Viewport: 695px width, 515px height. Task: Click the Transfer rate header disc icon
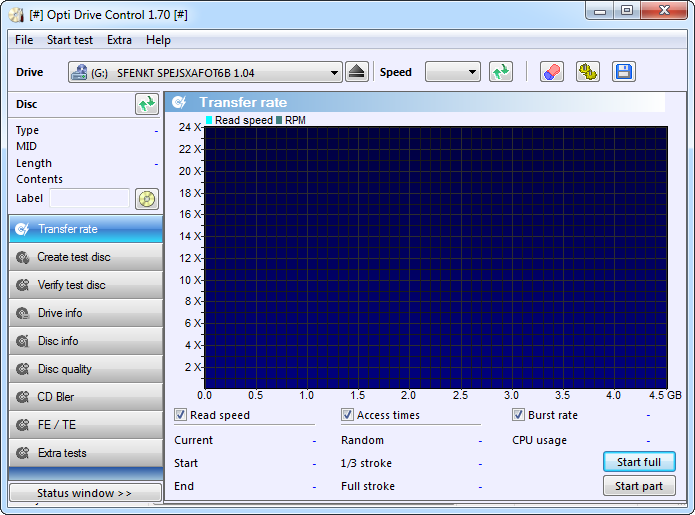pos(179,102)
